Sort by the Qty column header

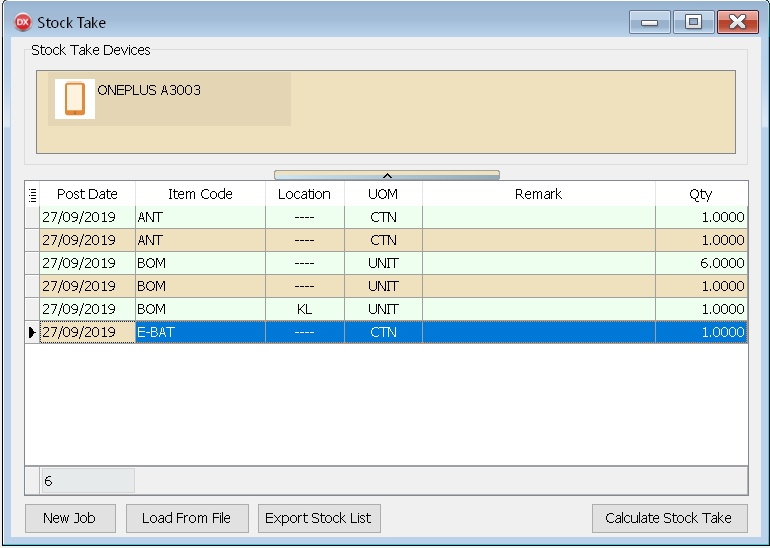click(x=700, y=194)
